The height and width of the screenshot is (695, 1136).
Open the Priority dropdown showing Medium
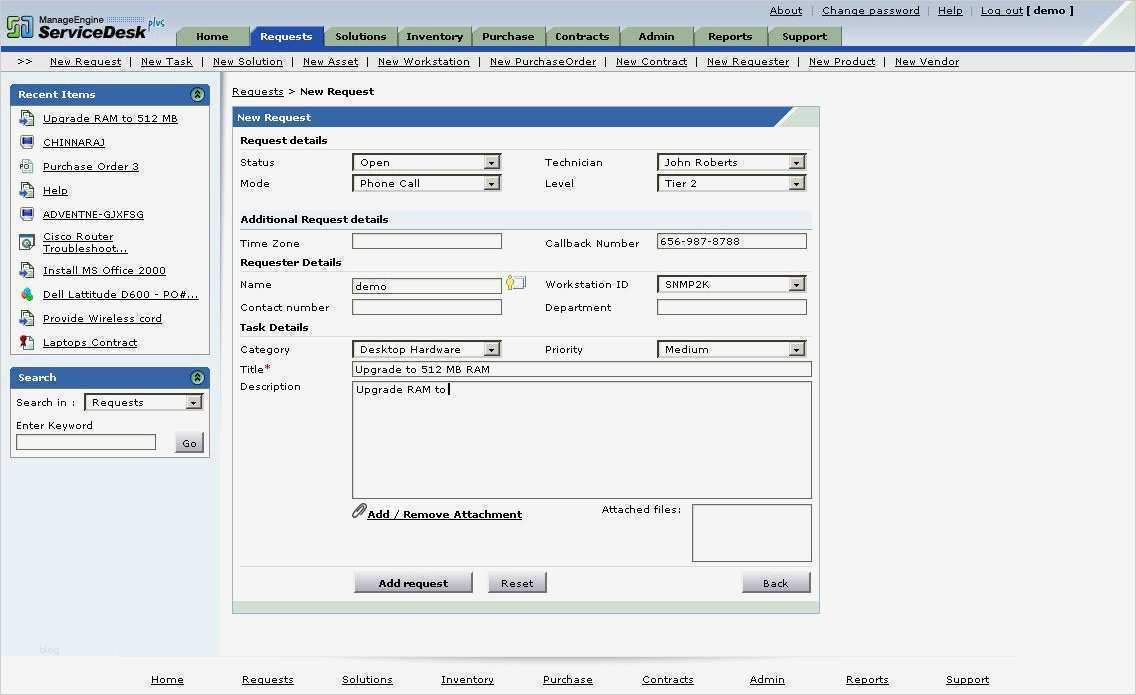point(732,349)
